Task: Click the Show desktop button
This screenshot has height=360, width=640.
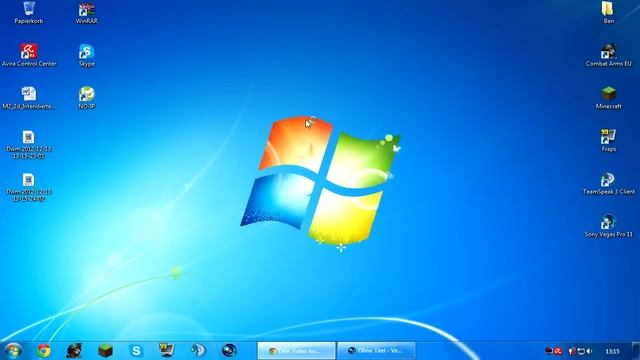Action: [x=636, y=351]
